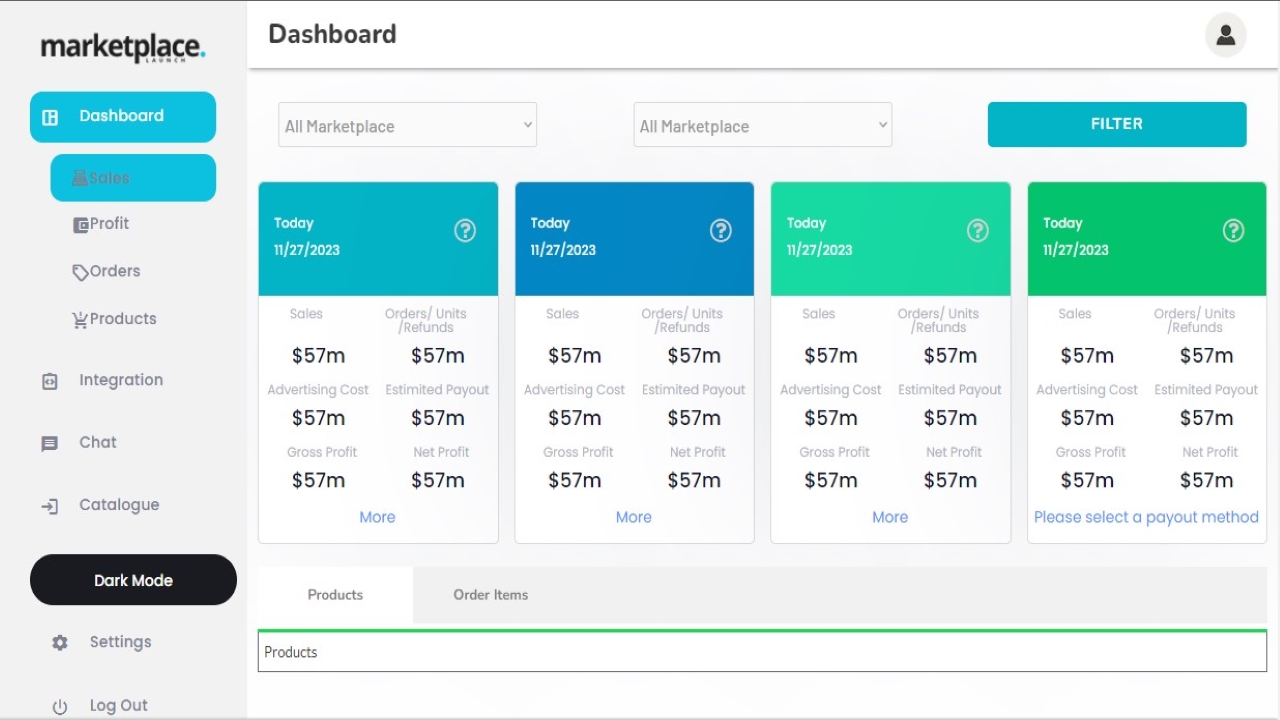Select the Products tab

[x=335, y=595]
